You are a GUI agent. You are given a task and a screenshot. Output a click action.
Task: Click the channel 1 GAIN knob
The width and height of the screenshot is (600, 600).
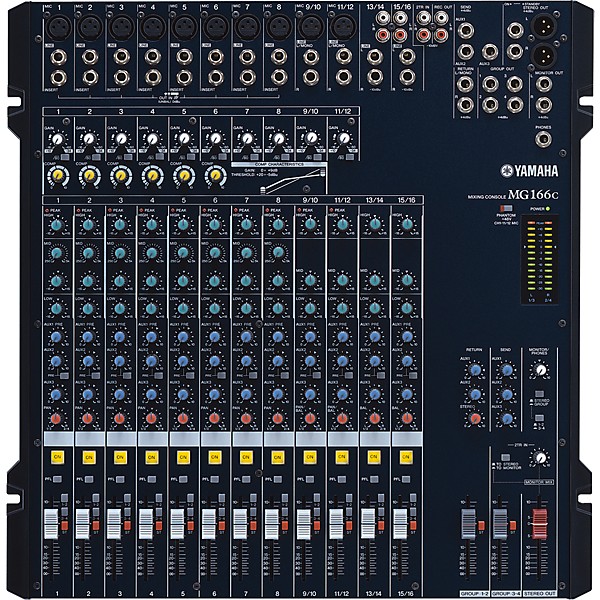[x=58, y=141]
